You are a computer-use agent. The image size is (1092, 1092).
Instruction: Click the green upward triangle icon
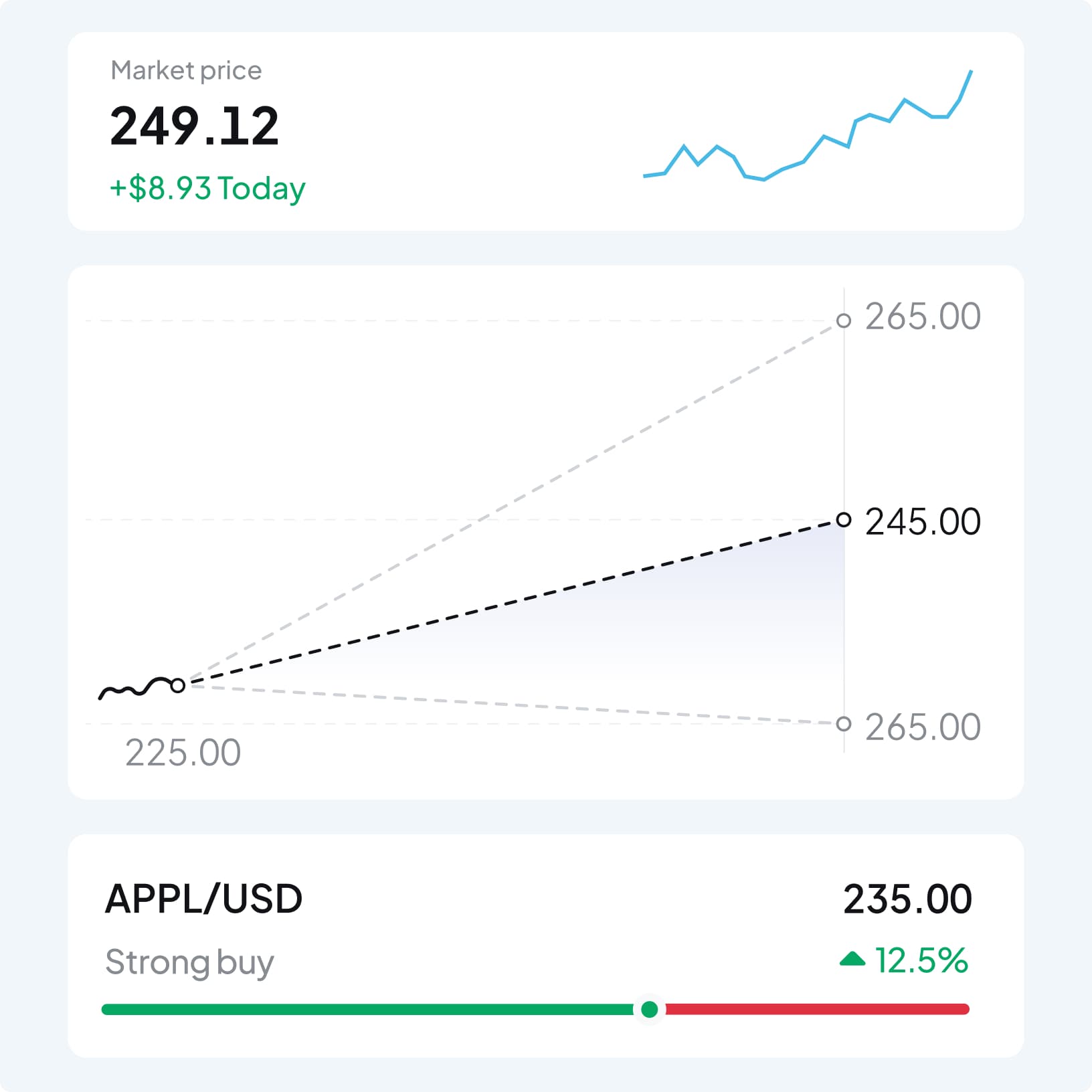coord(852,960)
